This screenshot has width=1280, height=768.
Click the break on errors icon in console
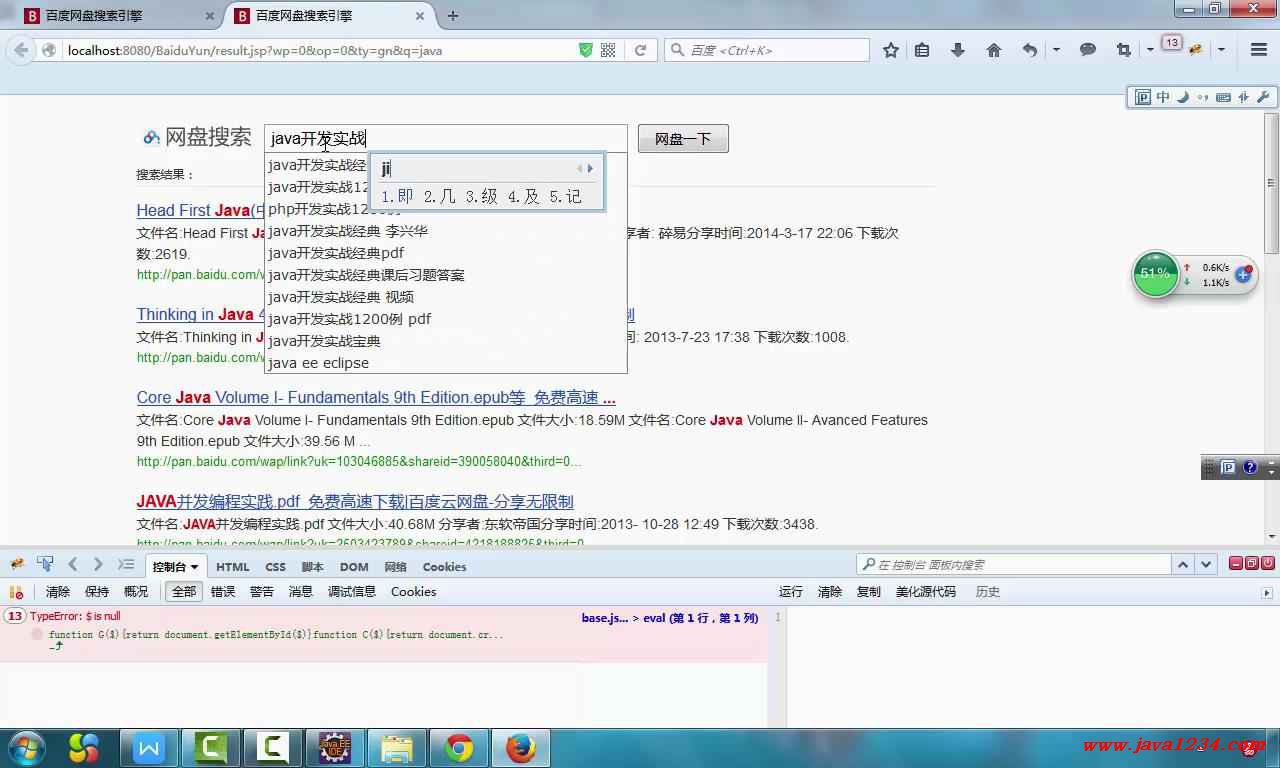[x=16, y=592]
